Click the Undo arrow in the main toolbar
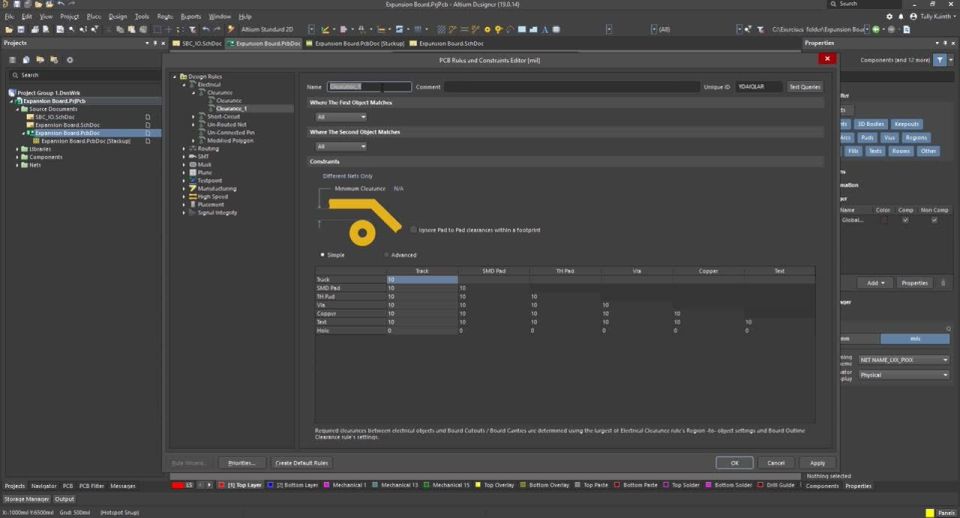The width and height of the screenshot is (960, 518). (x=206, y=29)
